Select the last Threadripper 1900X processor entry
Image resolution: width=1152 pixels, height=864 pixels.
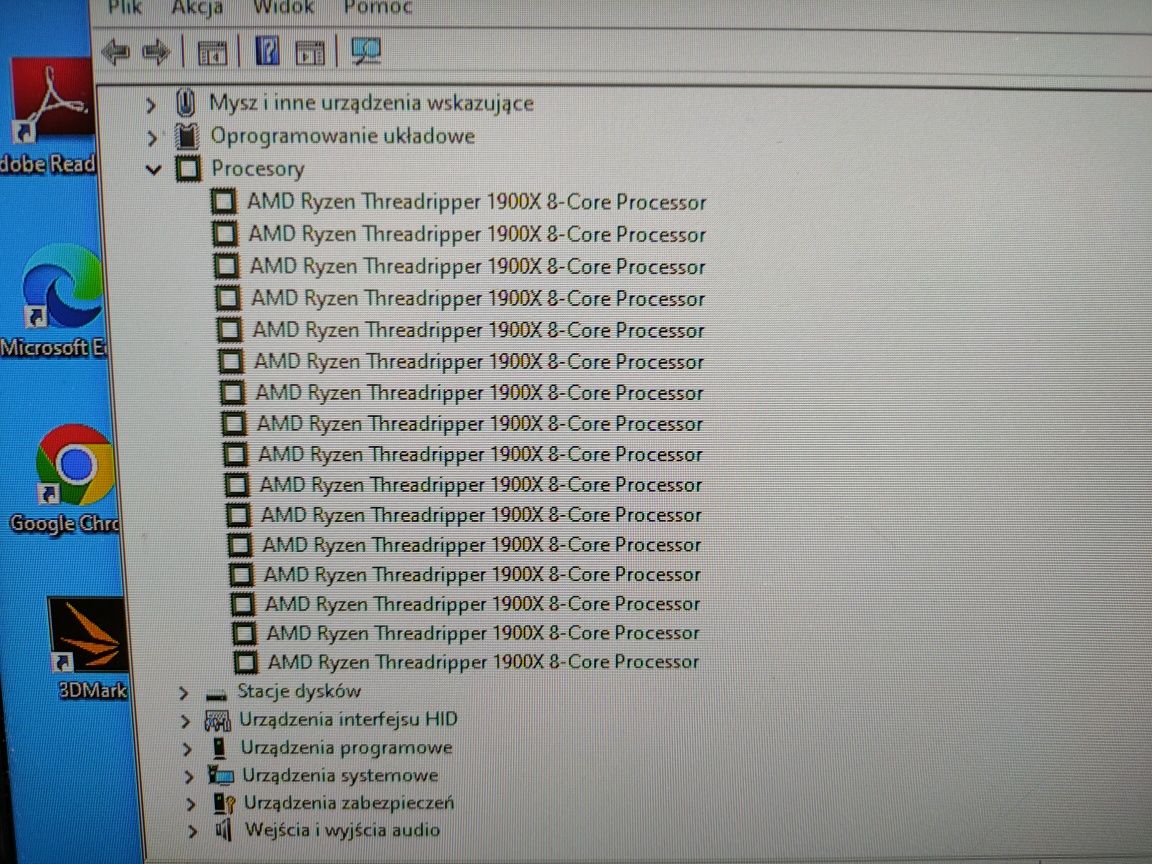coord(483,662)
